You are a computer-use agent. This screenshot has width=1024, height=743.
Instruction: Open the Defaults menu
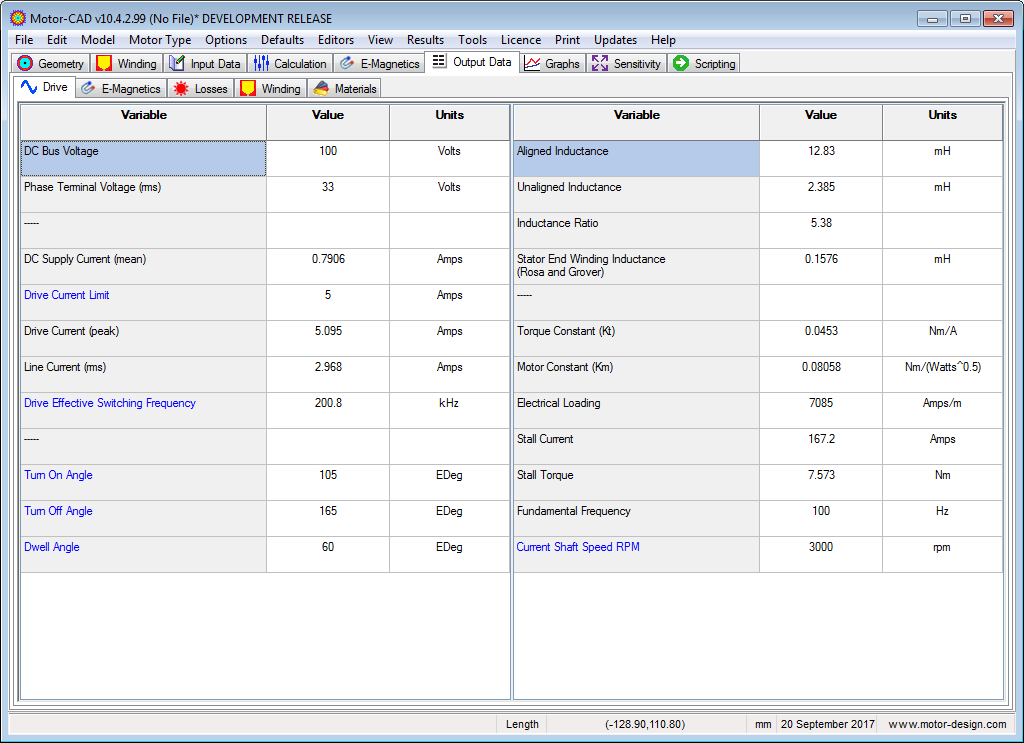[282, 40]
